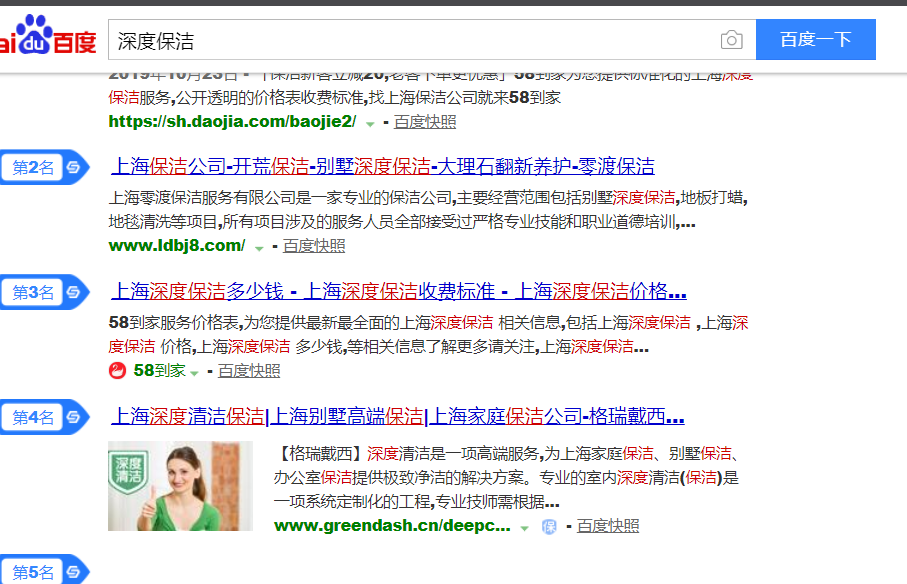Click the 百度一下 search button
The image size is (907, 584).
pos(816,39)
